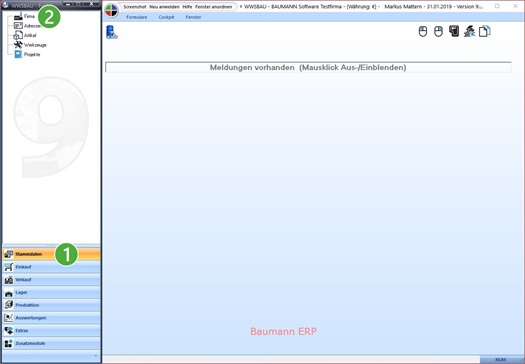The image size is (525, 364).
Task: Open the Formulare menu
Action: 137,17
